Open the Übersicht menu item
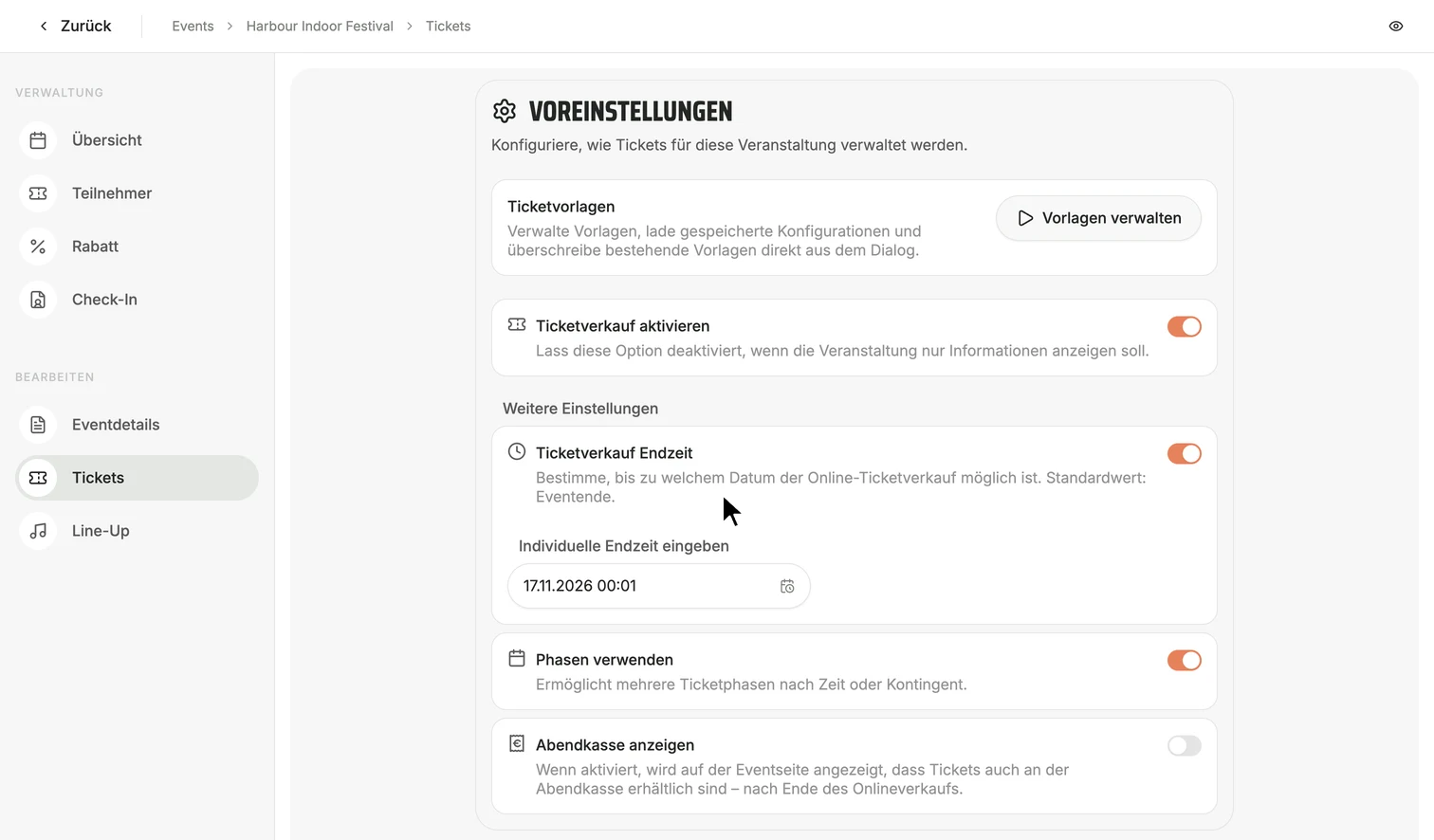Screen dimensions: 1434x840 click(138, 140)
